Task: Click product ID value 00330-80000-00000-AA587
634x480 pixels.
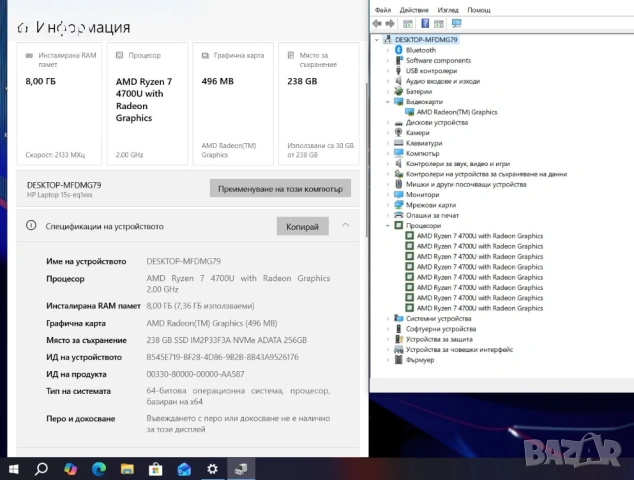Action: pyautogui.click(x=195, y=374)
